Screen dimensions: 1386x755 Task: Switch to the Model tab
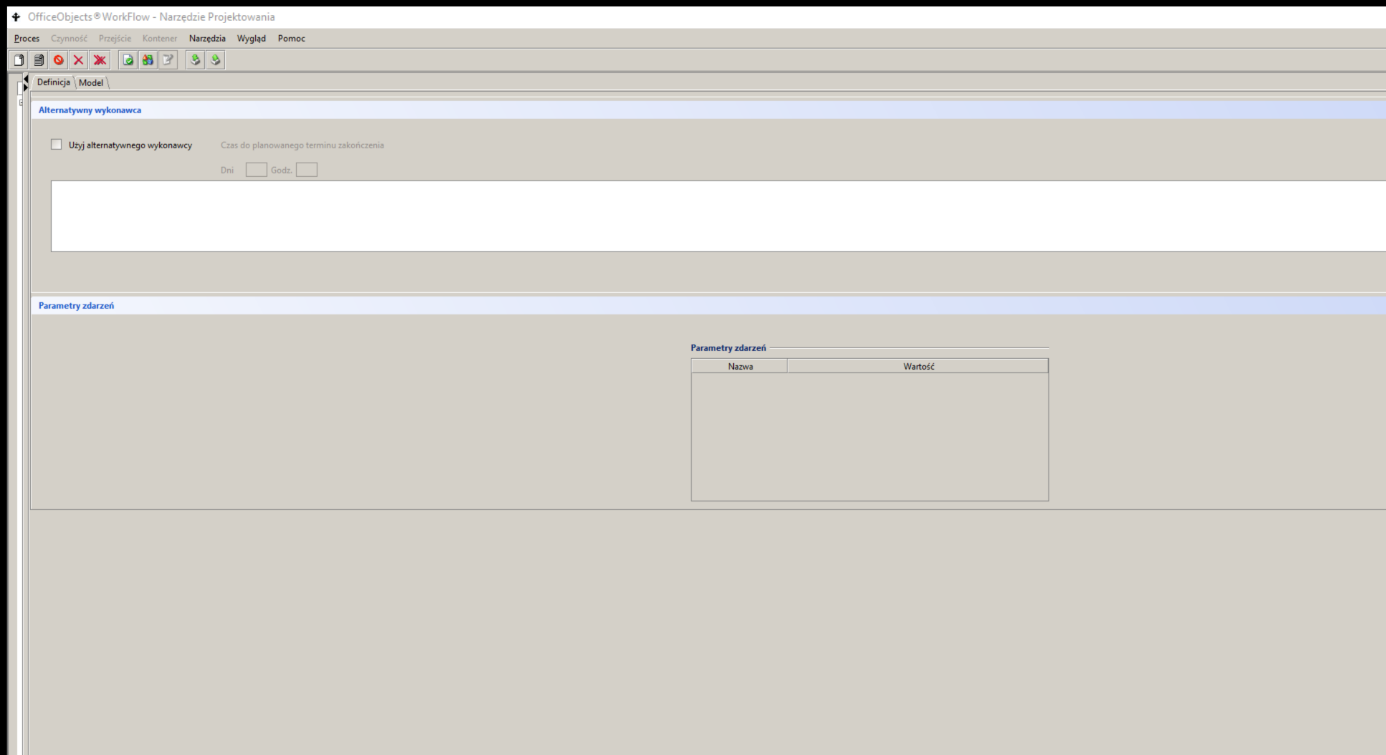pos(91,82)
